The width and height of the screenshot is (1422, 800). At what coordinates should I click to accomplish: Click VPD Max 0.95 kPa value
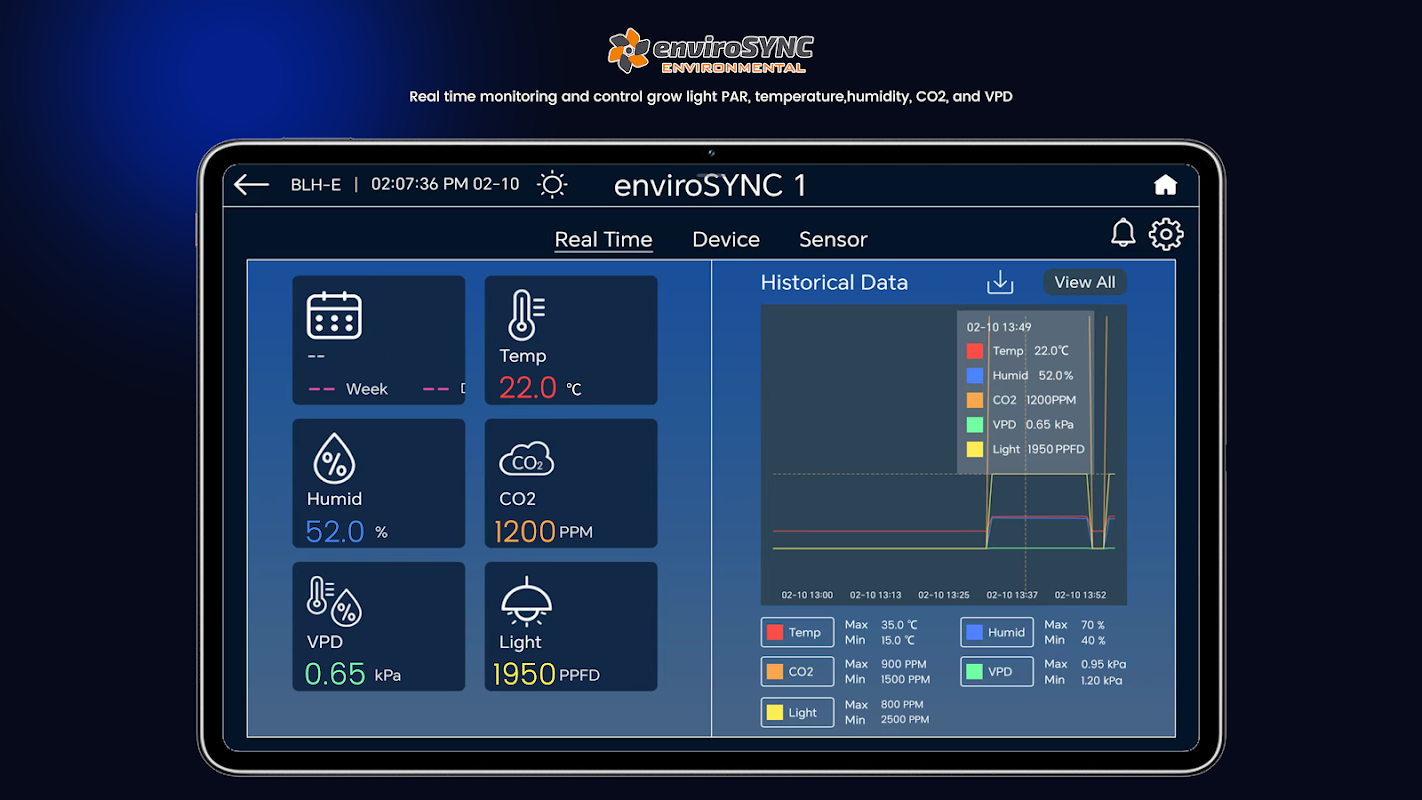1103,664
